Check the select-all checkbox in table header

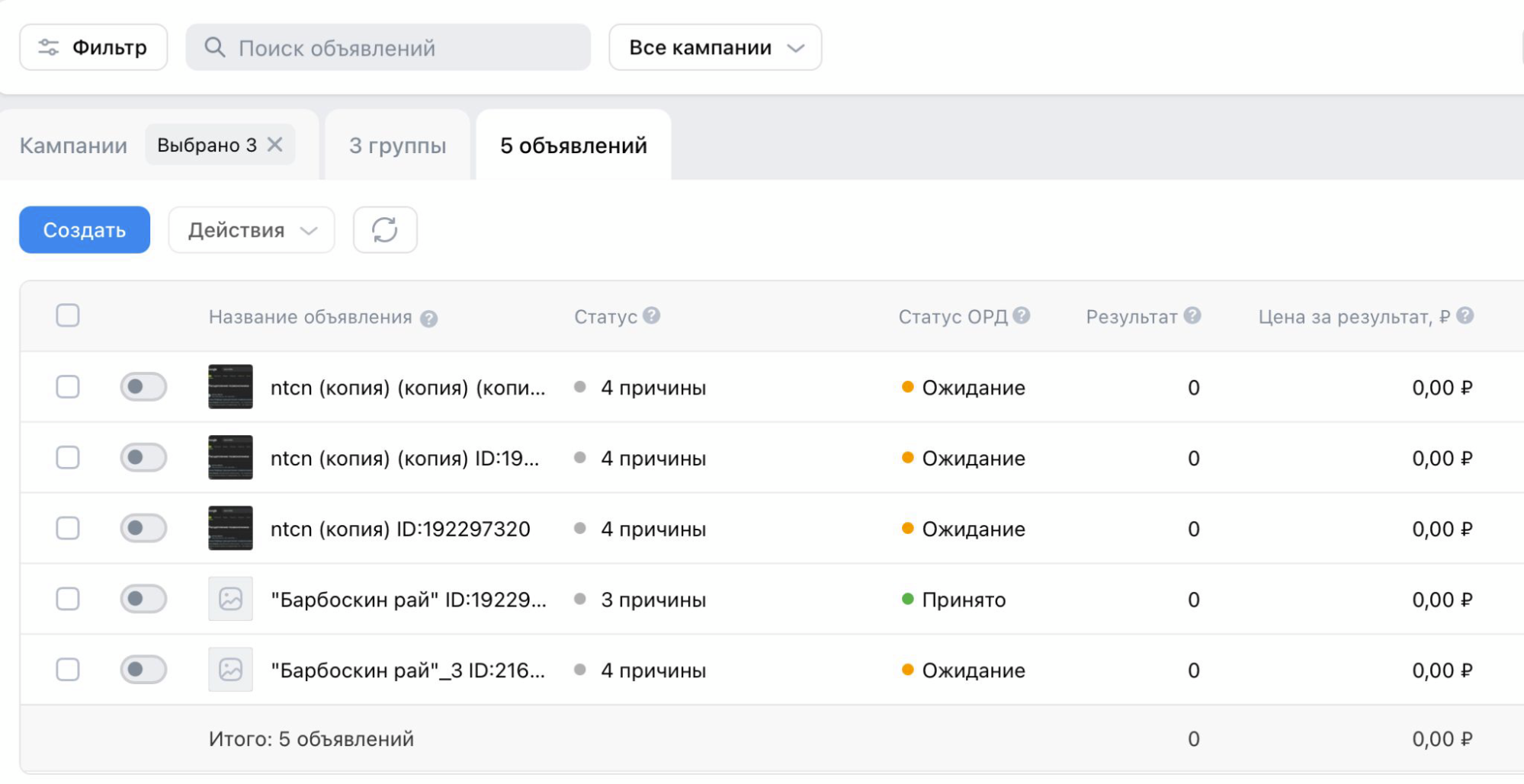click(x=67, y=315)
